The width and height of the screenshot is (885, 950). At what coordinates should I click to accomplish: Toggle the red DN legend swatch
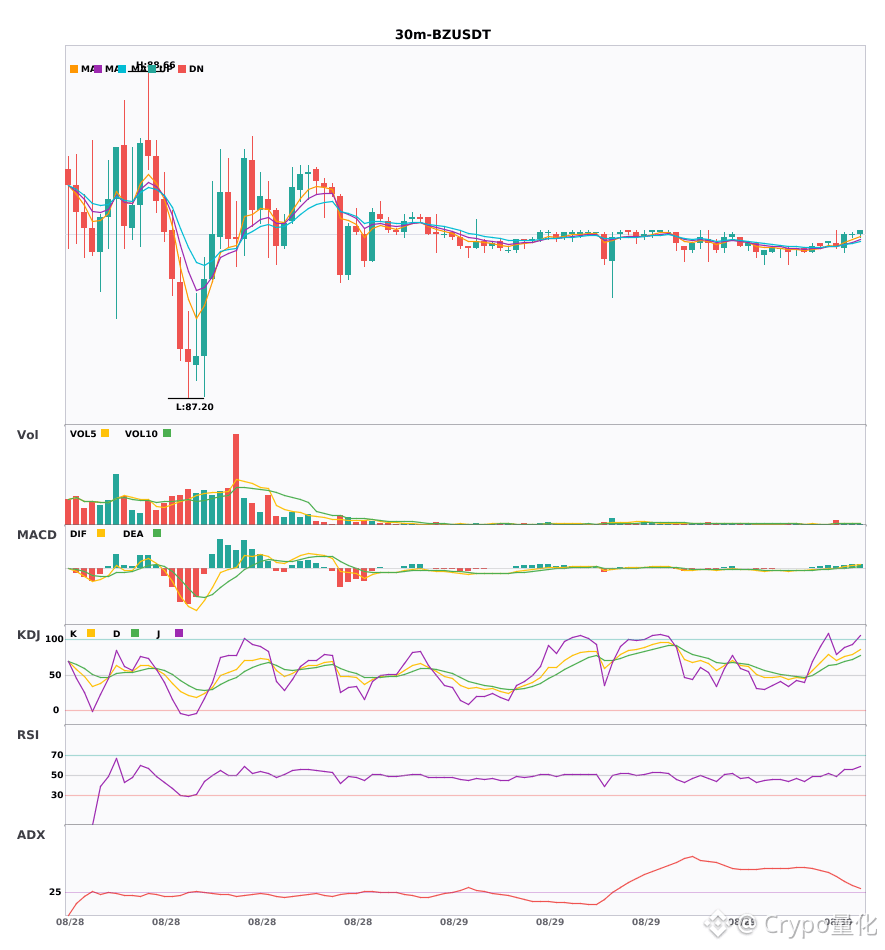[182, 69]
